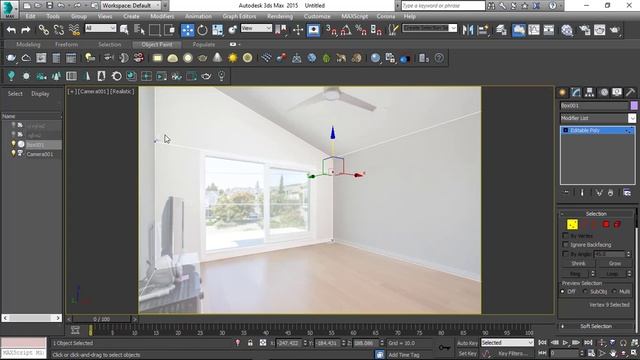Image resolution: width=640 pixels, height=360 pixels.
Task: Activate the Unlink Selection tool
Action: tap(59, 30)
